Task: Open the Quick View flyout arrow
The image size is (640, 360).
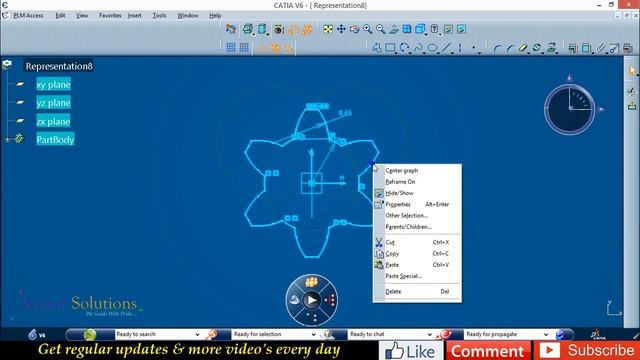Action: 425,34
